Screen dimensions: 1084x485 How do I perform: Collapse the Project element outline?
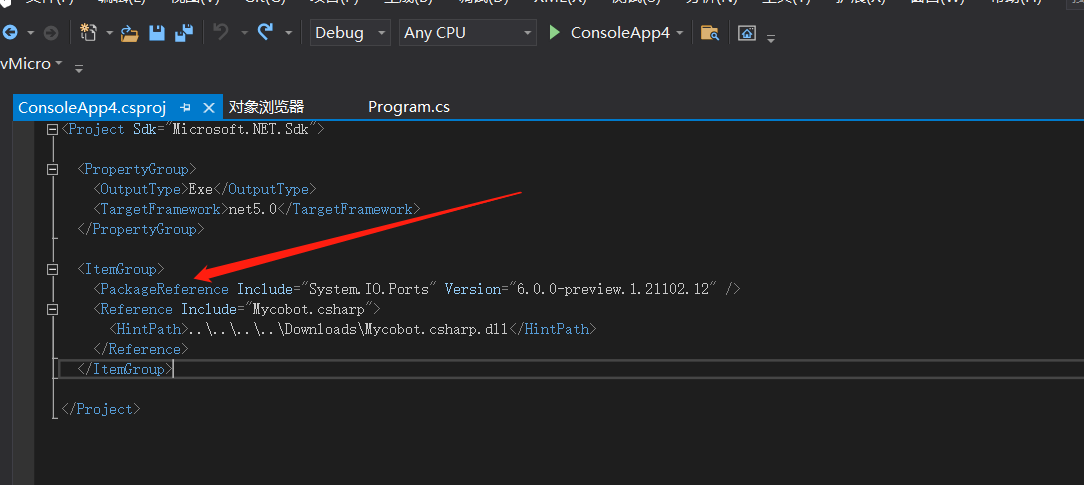pos(52,129)
